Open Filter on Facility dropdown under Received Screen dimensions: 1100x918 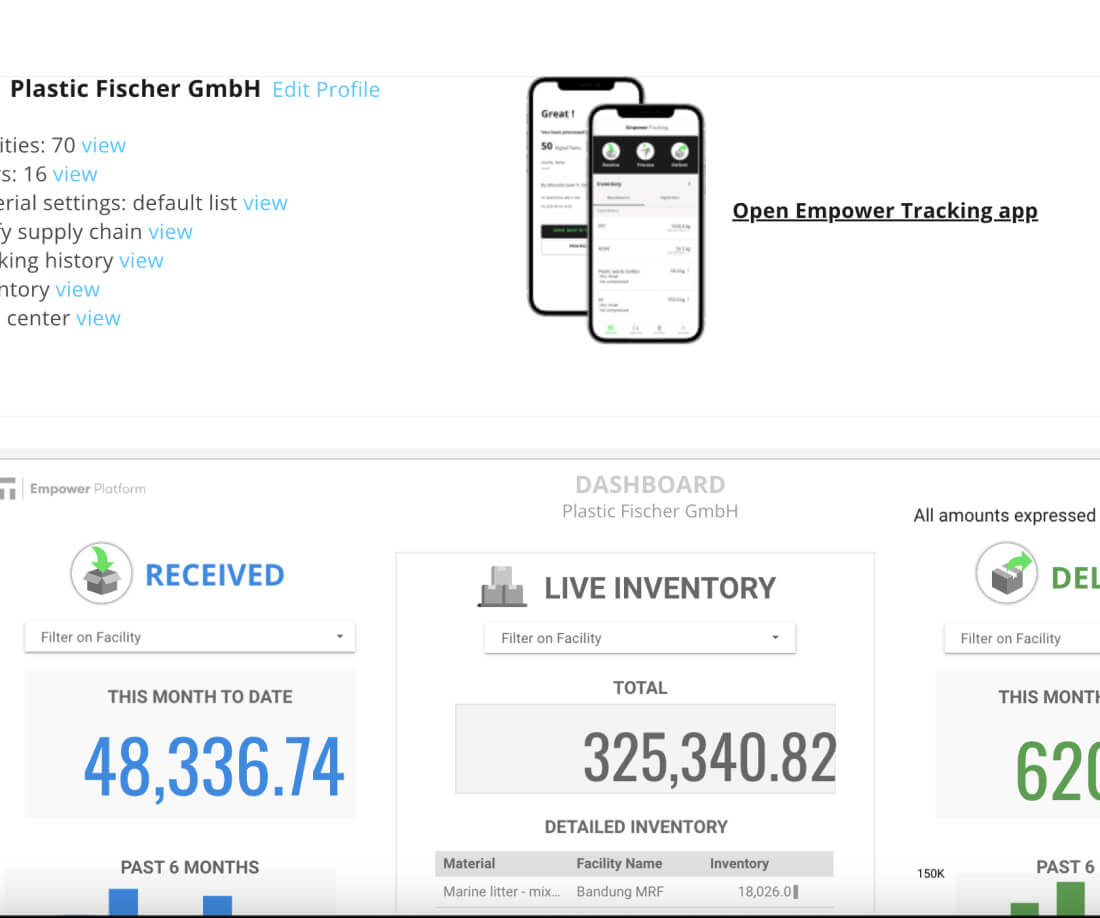point(190,637)
